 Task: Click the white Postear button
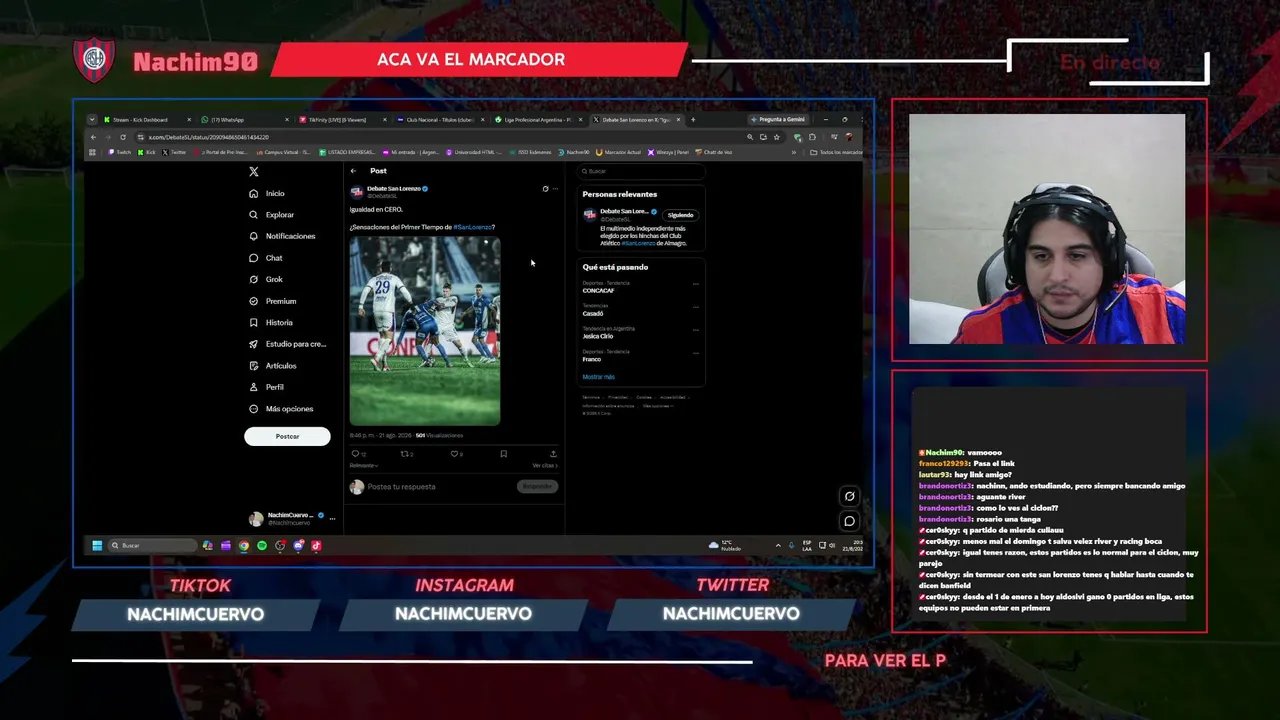click(x=287, y=436)
